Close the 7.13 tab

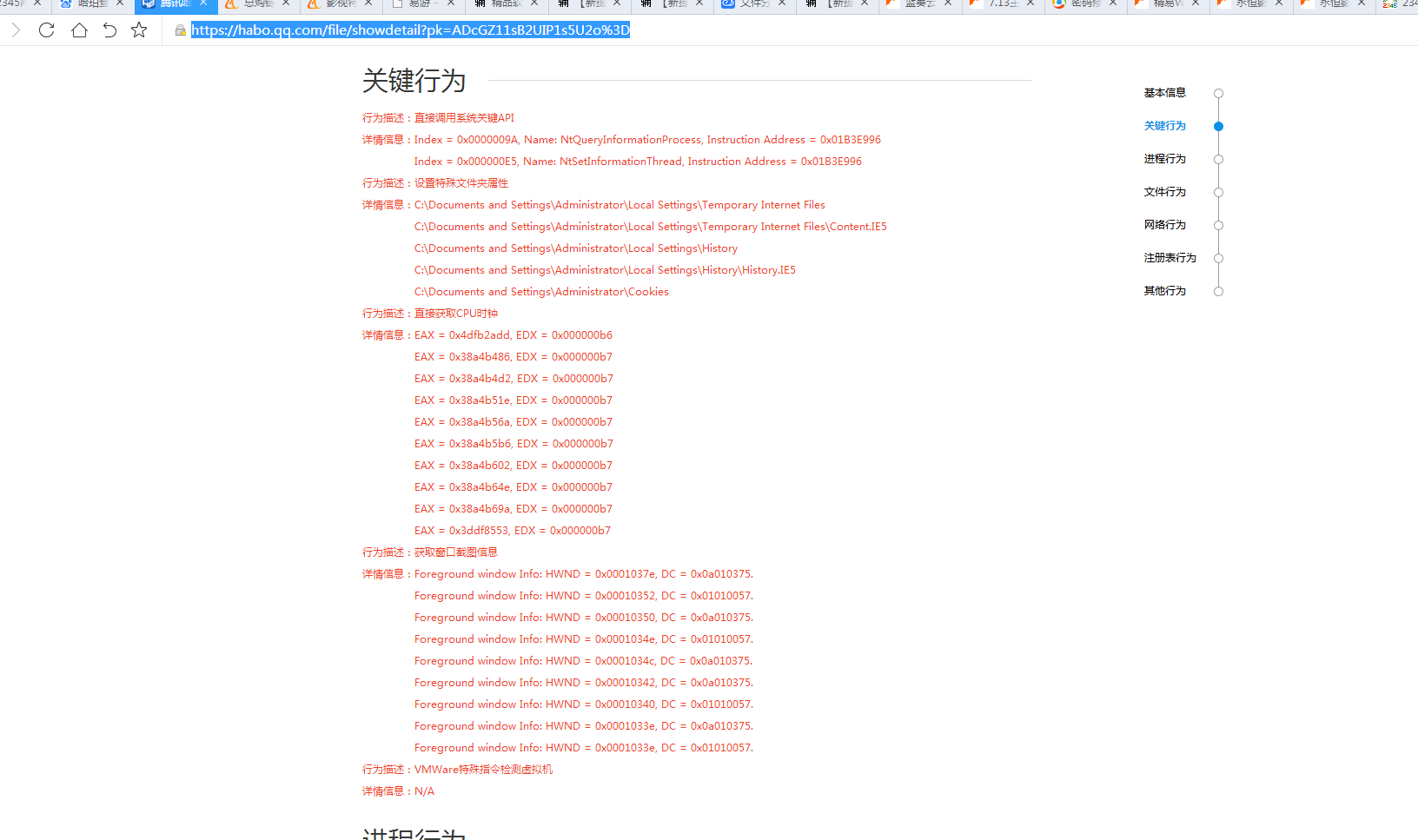[1030, 3]
